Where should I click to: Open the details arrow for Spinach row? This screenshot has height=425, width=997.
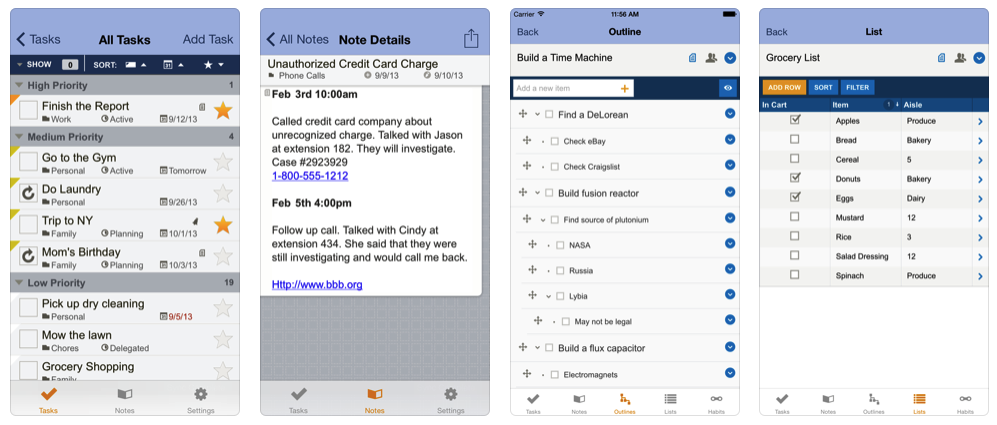tap(980, 276)
